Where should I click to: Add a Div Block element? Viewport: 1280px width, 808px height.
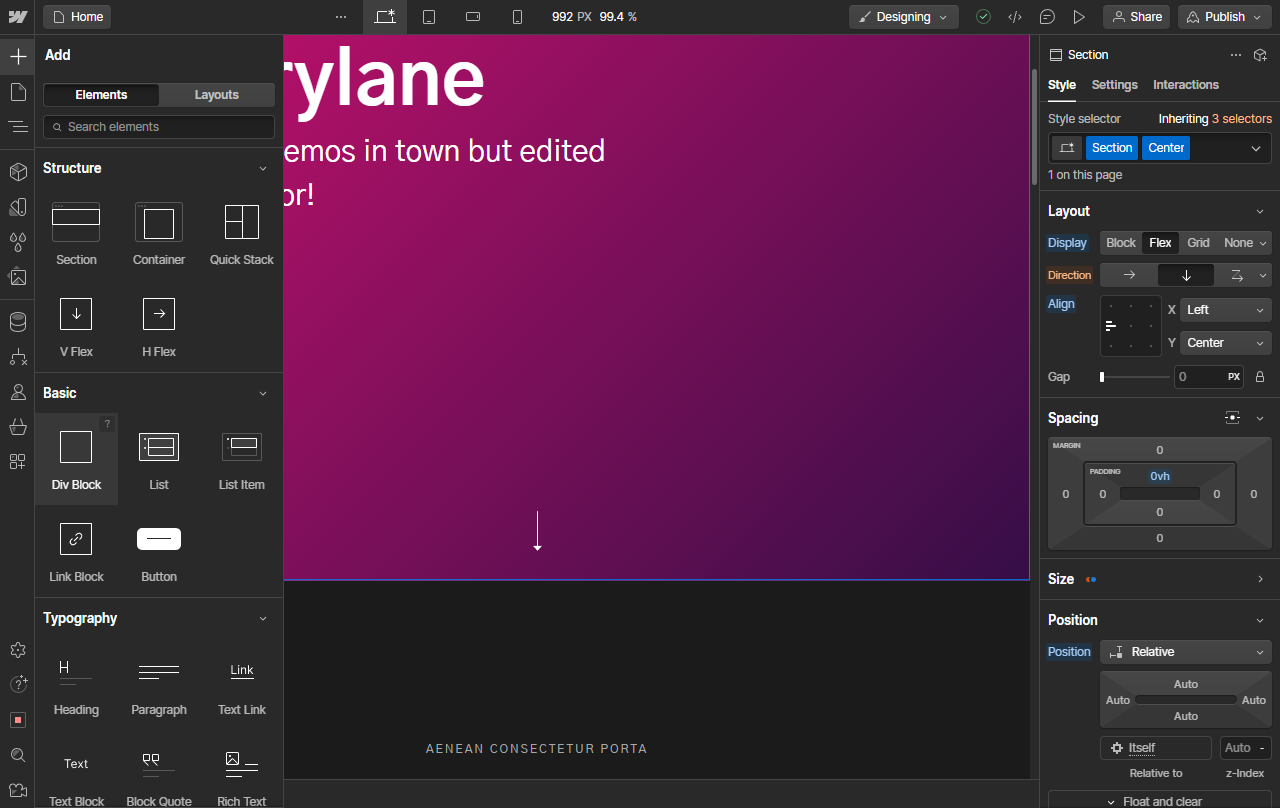click(x=76, y=459)
